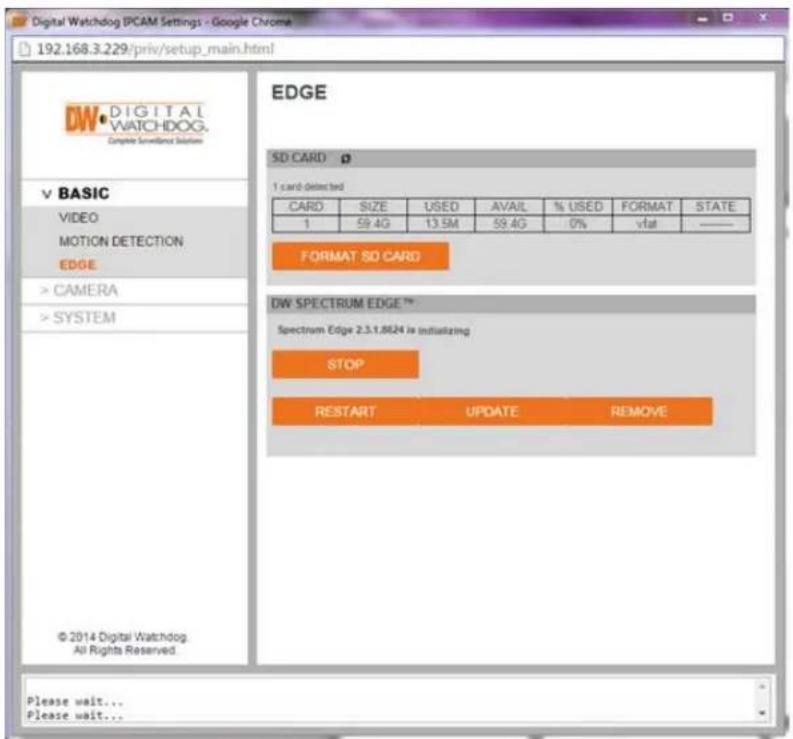Maximize the Chrome window
793x739 pixels.
pos(728,18)
